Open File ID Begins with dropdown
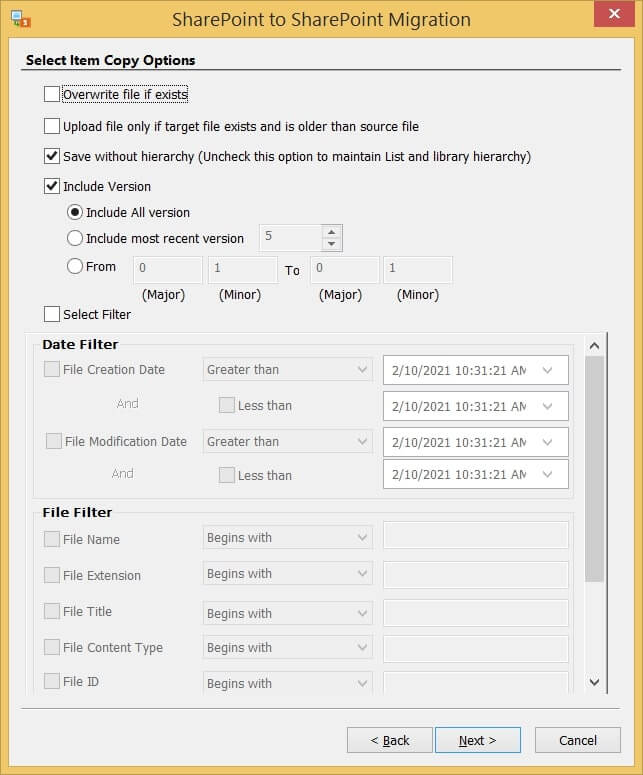The image size is (643, 775). [288, 683]
